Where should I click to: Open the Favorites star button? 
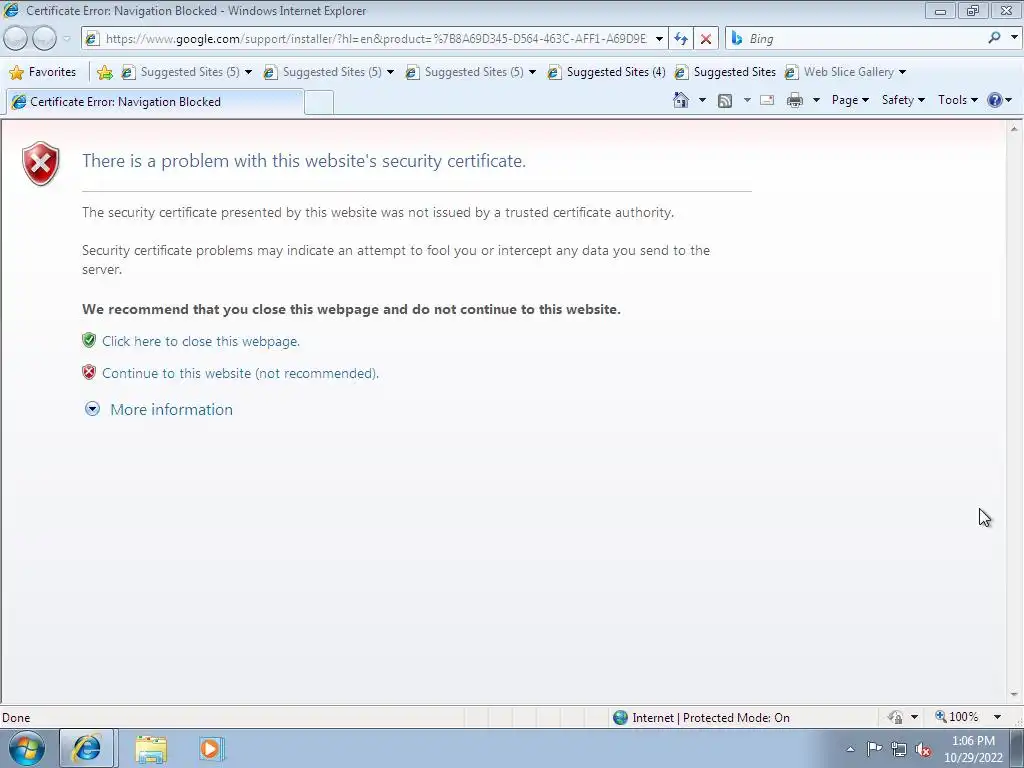[42, 72]
